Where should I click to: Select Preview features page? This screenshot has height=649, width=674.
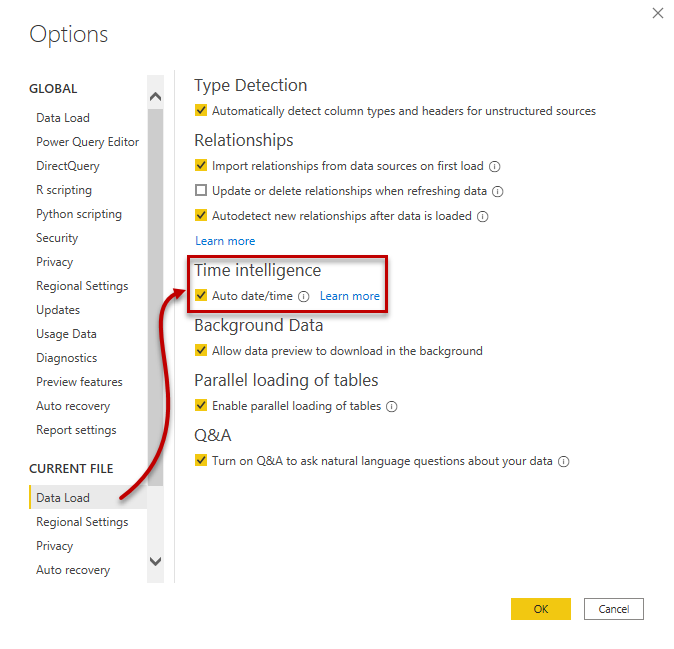(80, 383)
